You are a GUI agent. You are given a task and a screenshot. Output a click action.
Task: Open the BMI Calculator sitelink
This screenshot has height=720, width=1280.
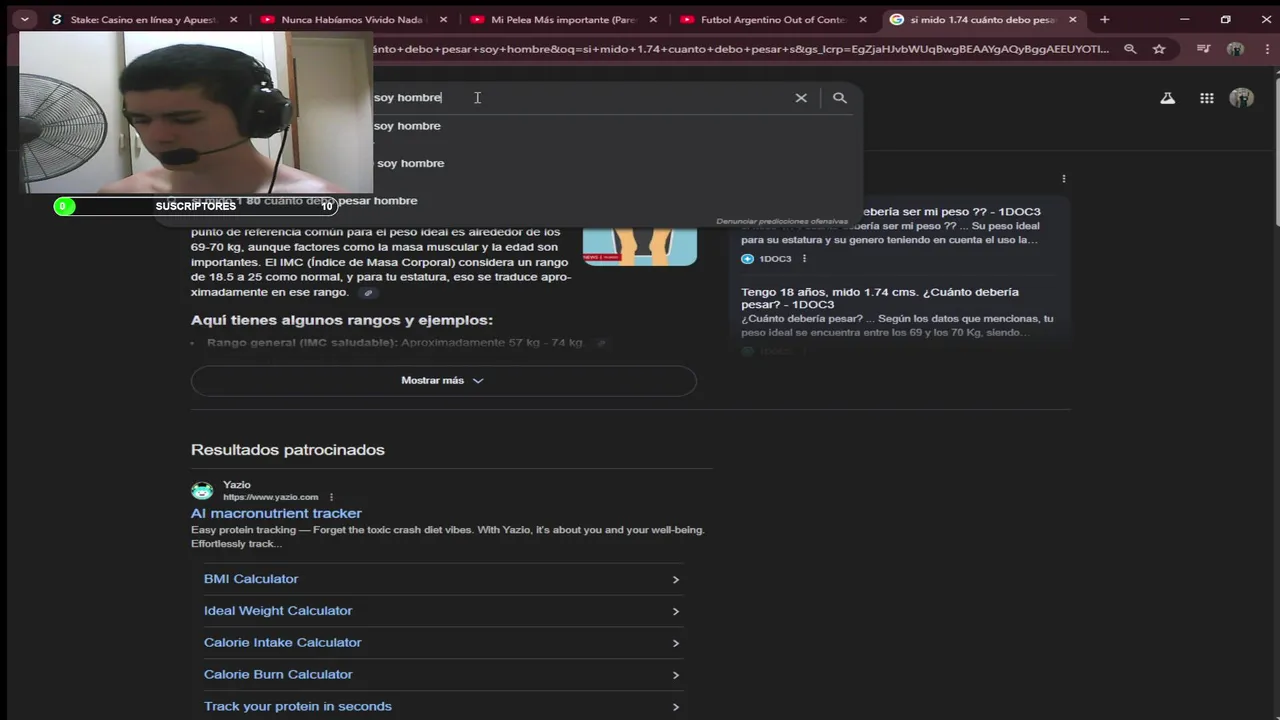[251, 579]
